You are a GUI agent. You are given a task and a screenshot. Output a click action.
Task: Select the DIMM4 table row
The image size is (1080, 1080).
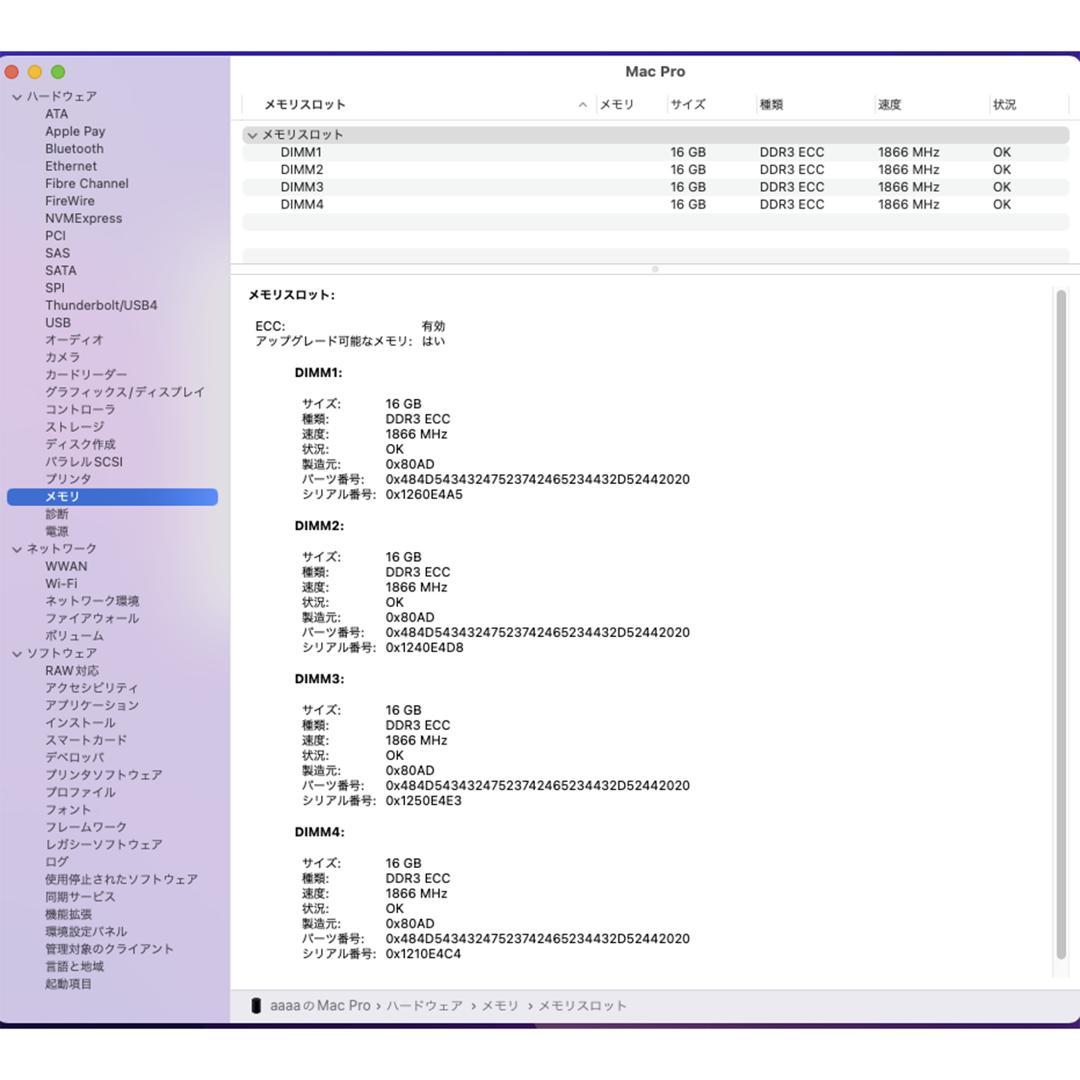(655, 205)
